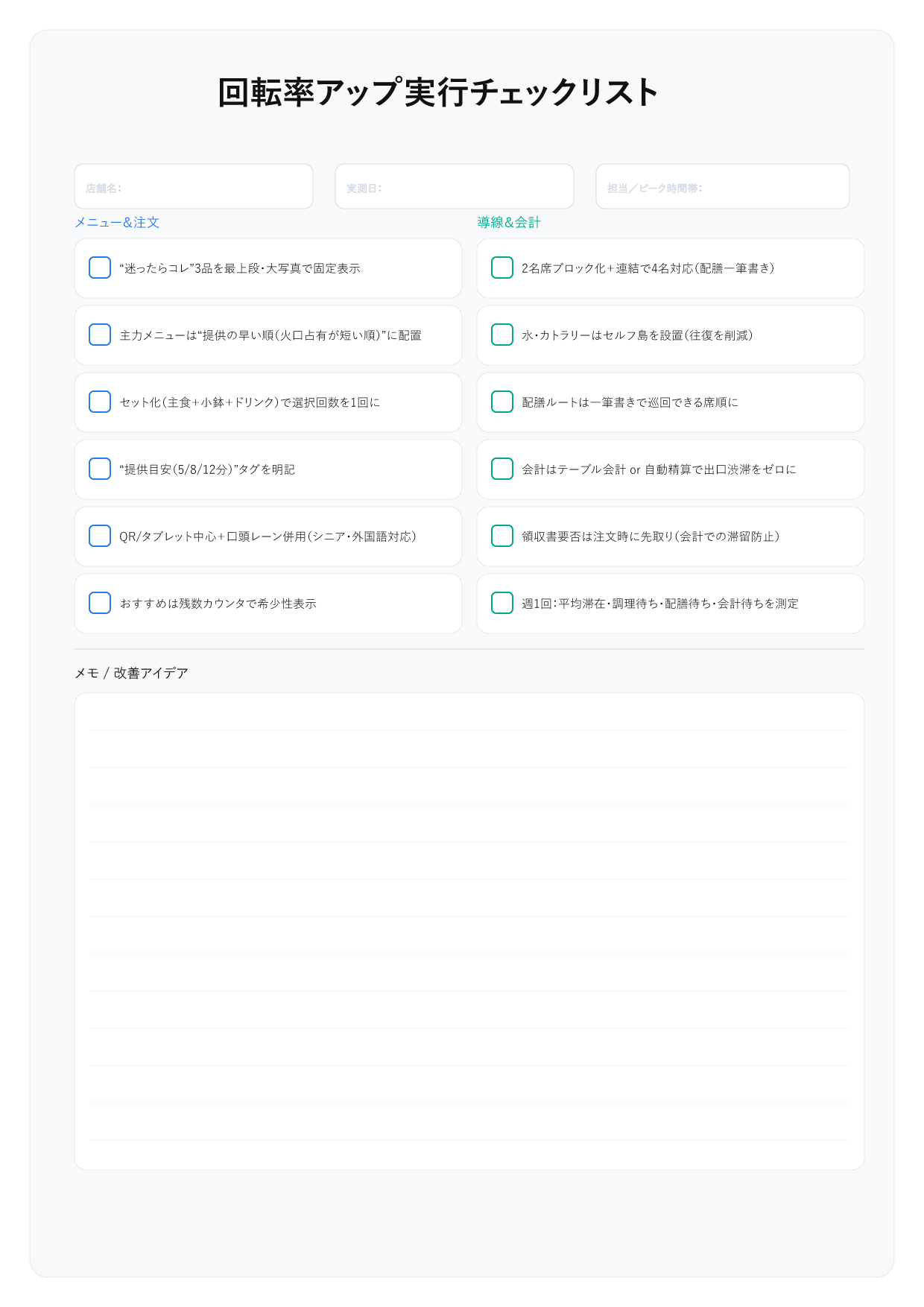The height and width of the screenshot is (1307, 924).
Task: Tick the 主力メニュー 提供の早い順 checkbox
Action: click(x=100, y=335)
